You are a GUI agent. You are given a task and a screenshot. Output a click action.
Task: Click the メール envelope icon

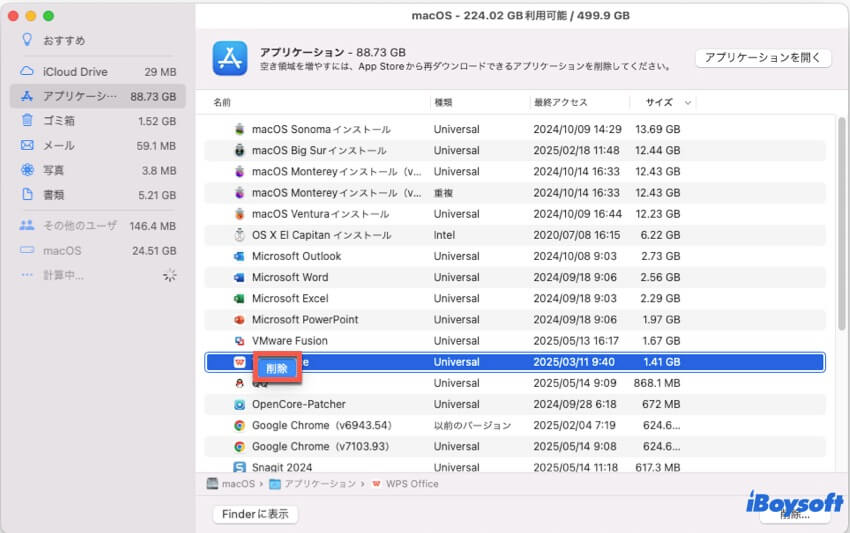coord(27,145)
